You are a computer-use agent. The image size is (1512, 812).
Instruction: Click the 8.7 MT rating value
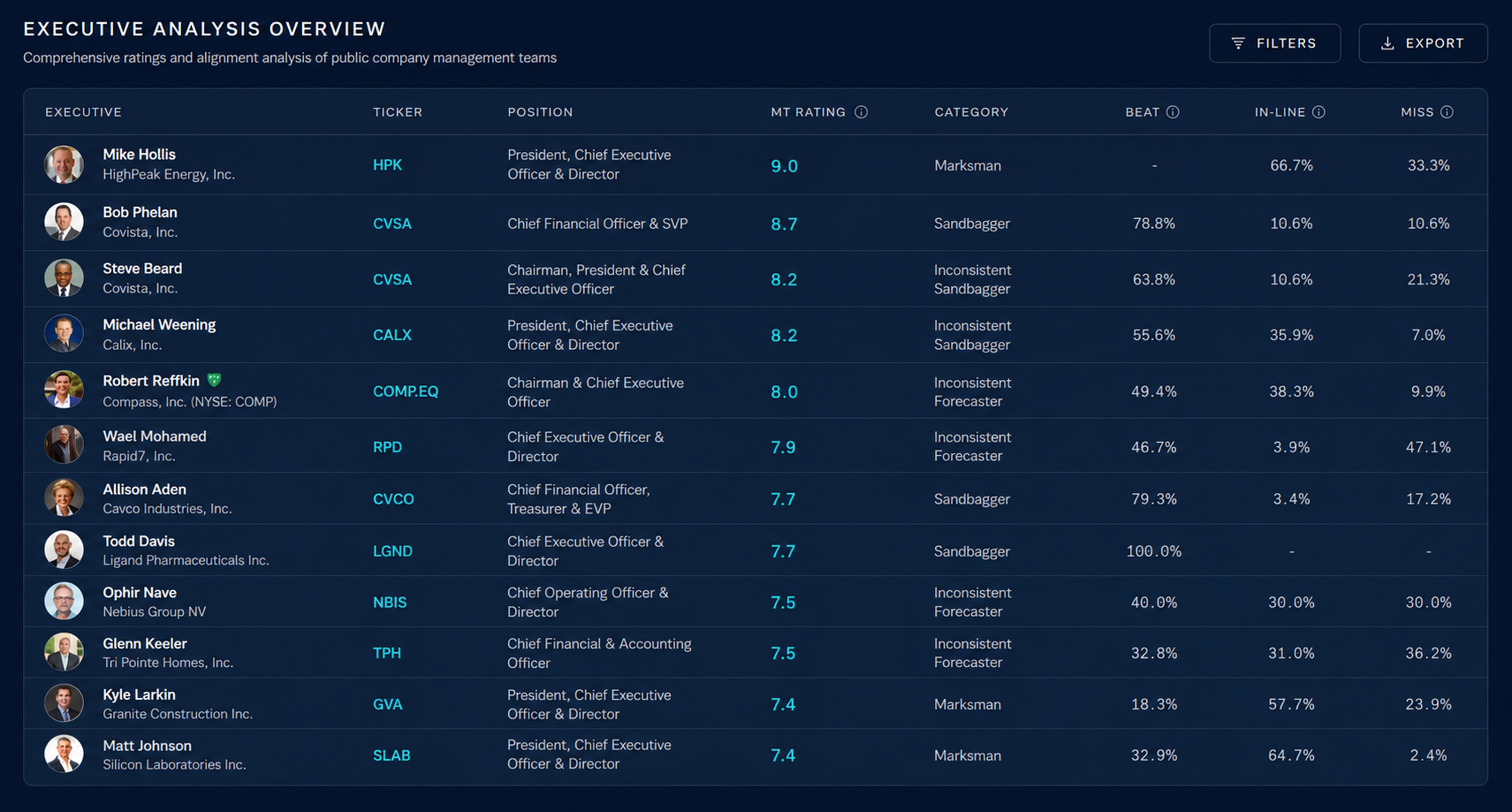[784, 224]
